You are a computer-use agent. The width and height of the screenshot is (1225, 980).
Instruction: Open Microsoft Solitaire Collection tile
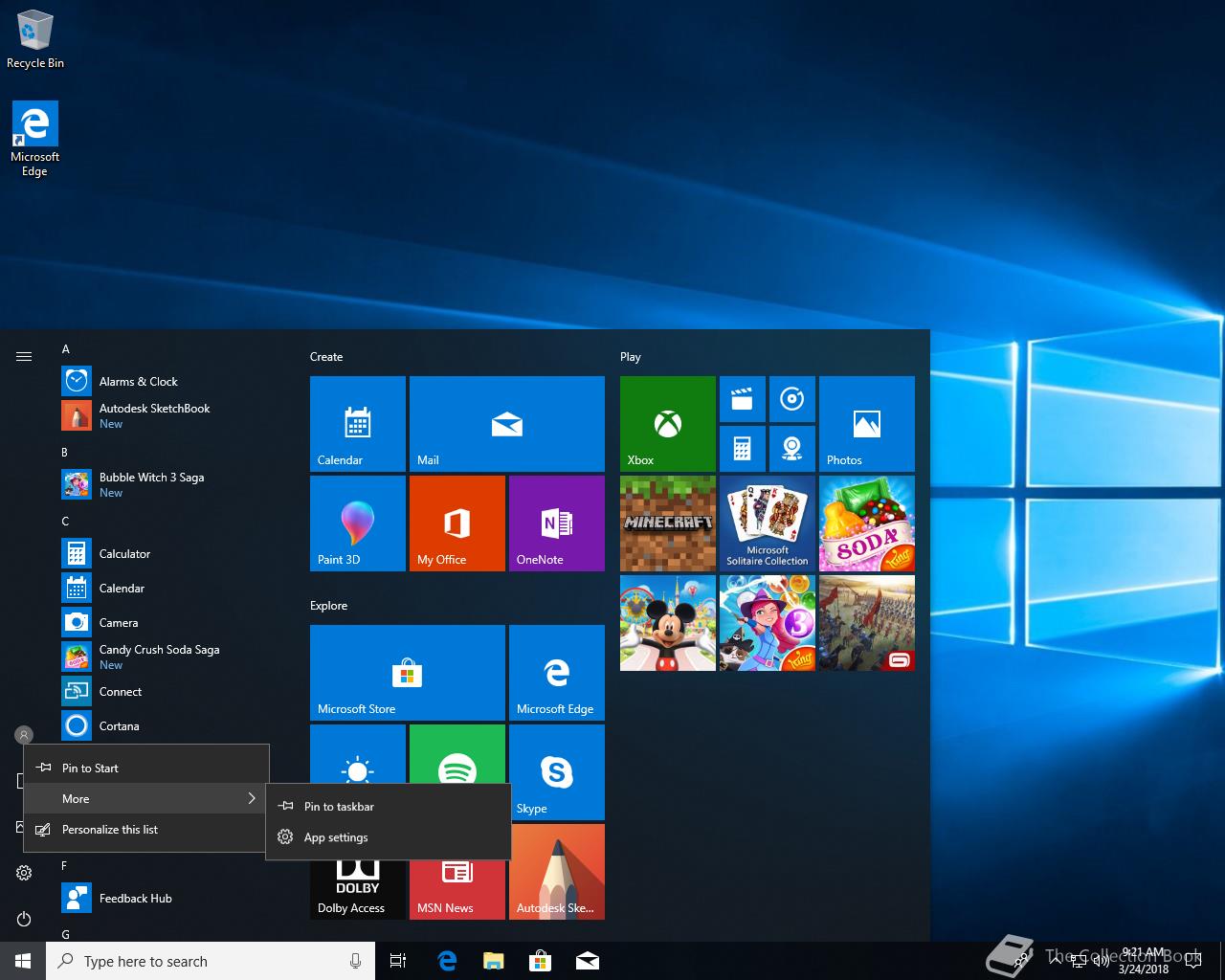click(x=768, y=523)
